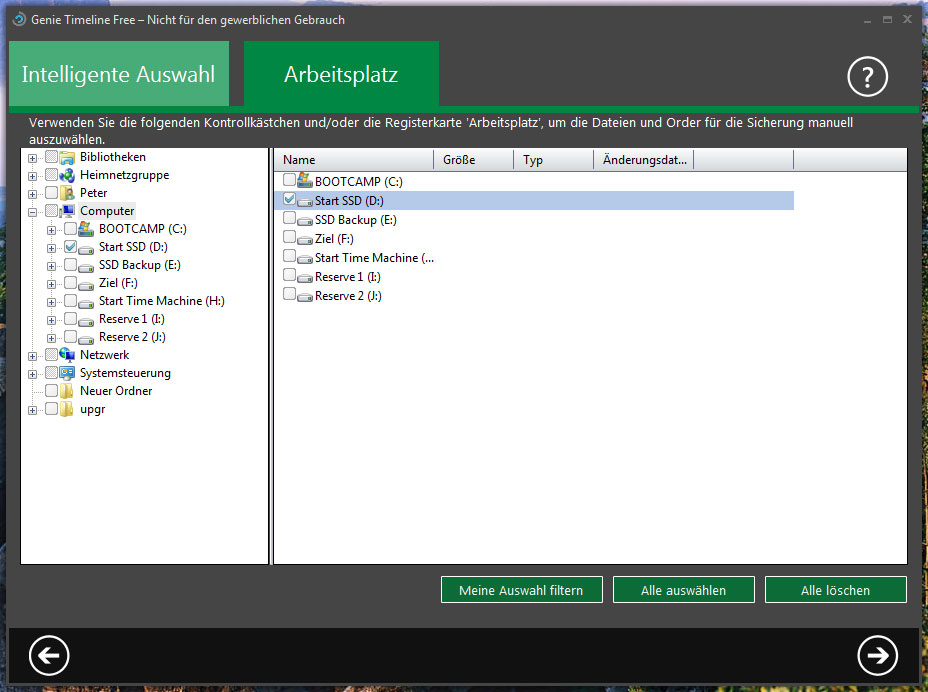The height and width of the screenshot is (692, 928).
Task: Click the Reserve 1 (I:) drive icon in tree
Action: [x=86, y=321]
